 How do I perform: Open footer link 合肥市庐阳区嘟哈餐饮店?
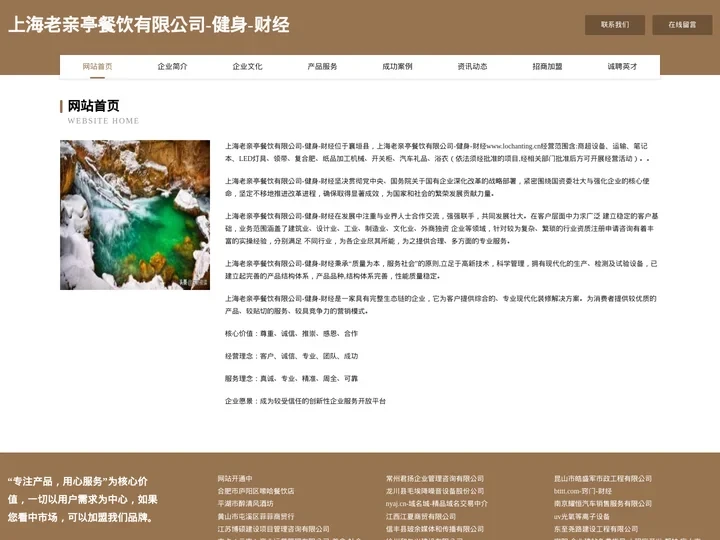[x=256, y=491]
